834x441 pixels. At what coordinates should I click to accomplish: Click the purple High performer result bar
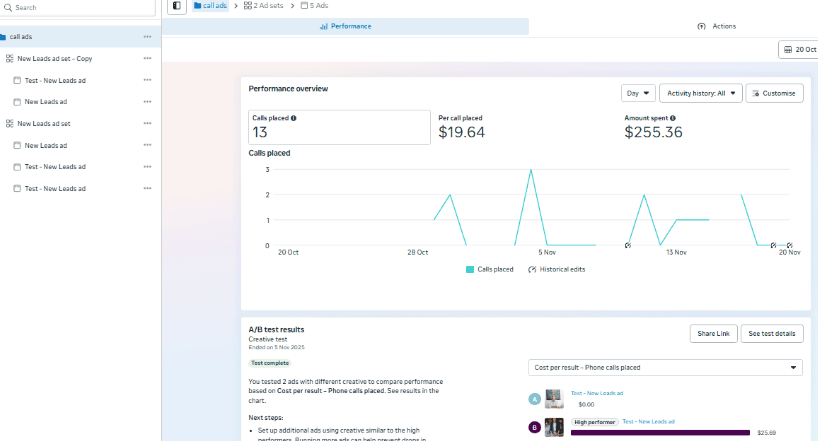[661, 432]
